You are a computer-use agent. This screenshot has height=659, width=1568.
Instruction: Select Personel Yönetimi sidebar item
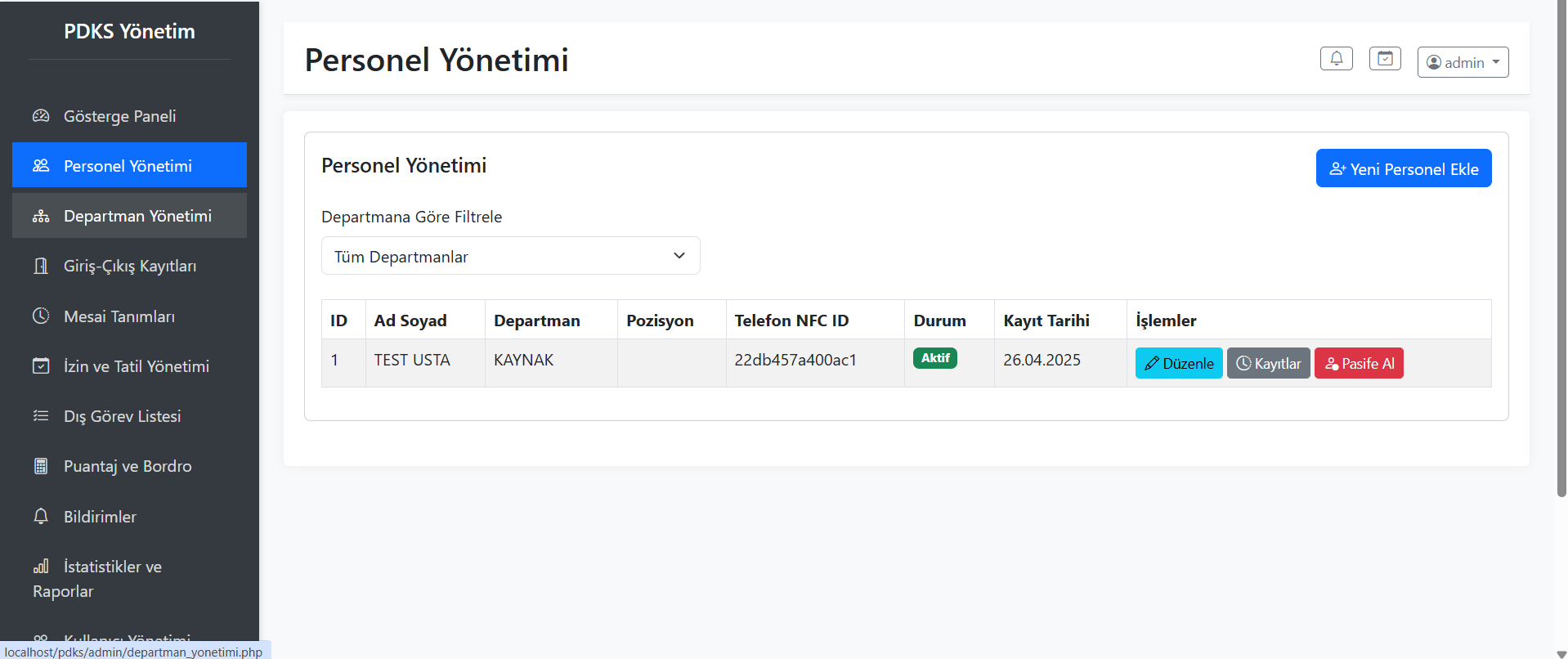point(129,166)
